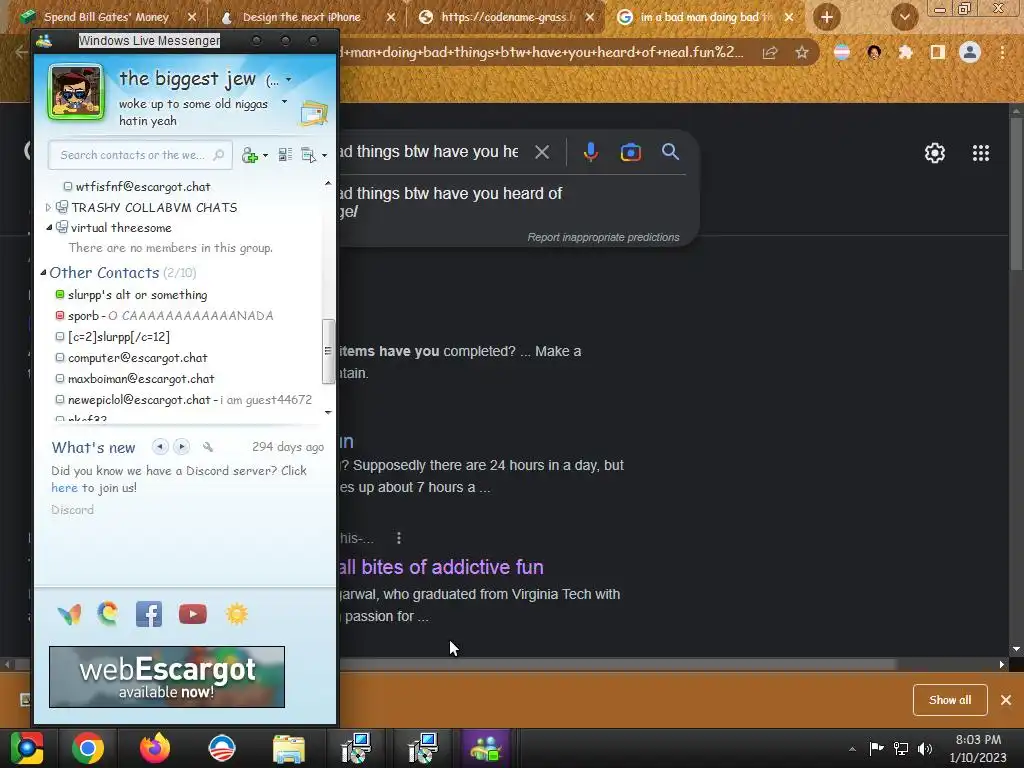Start Google voice search microphone
1024x768 pixels.
[x=590, y=152]
